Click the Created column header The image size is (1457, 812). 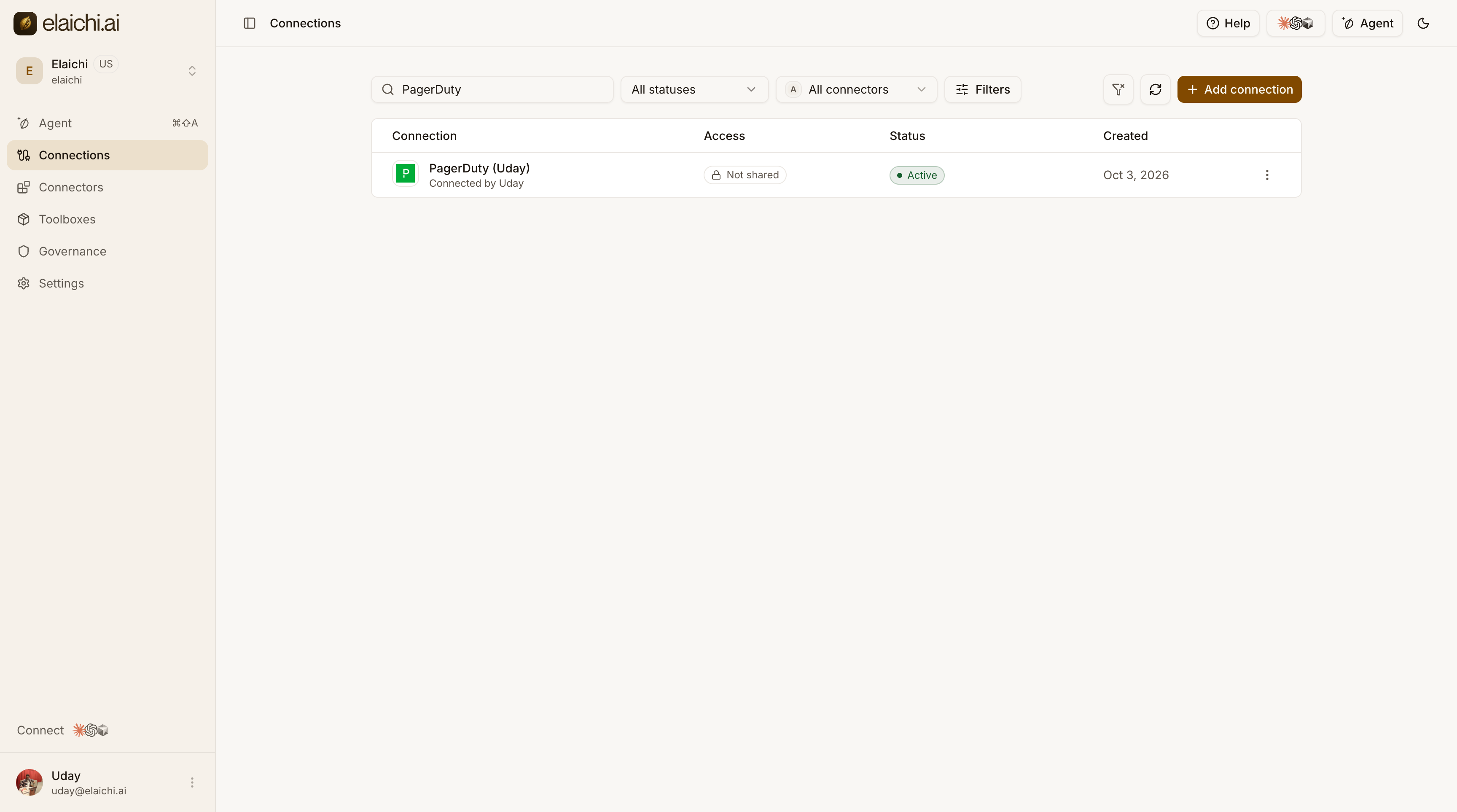tap(1125, 136)
